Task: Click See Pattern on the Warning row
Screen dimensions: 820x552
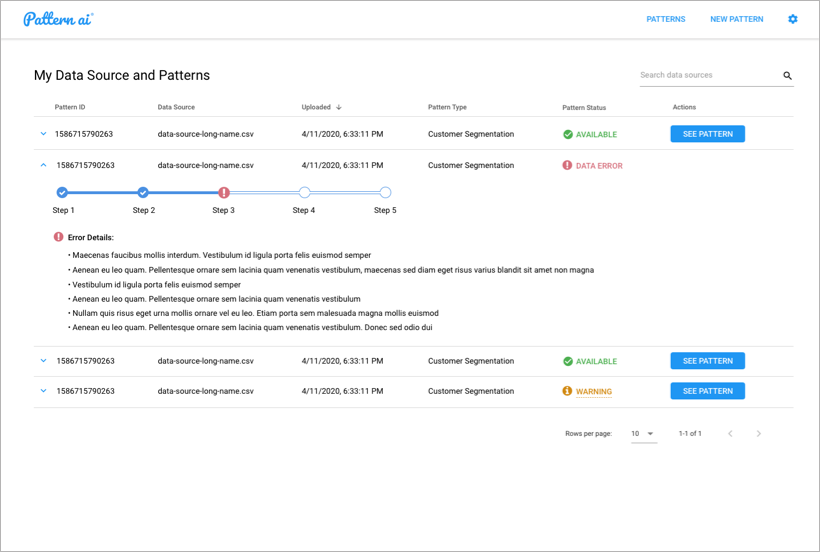Action: coord(707,391)
